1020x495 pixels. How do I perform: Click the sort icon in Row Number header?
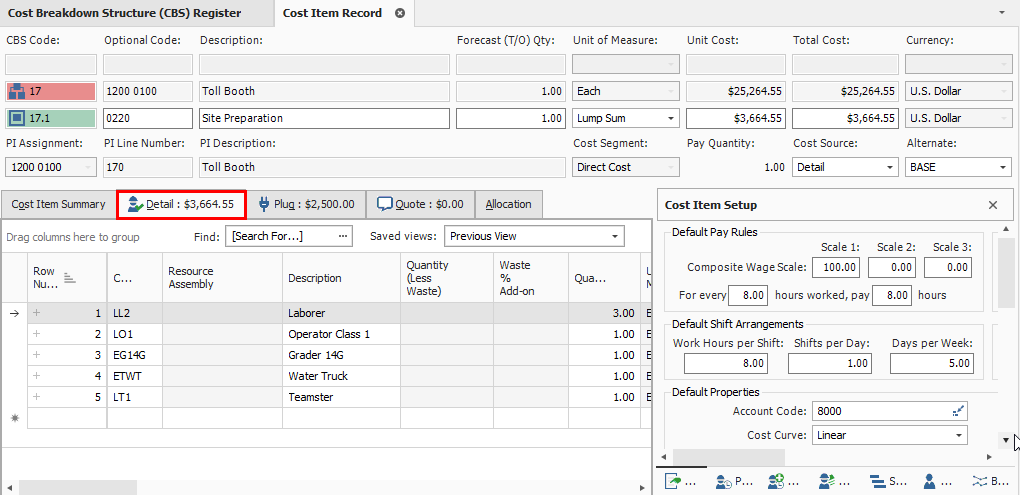coord(70,277)
